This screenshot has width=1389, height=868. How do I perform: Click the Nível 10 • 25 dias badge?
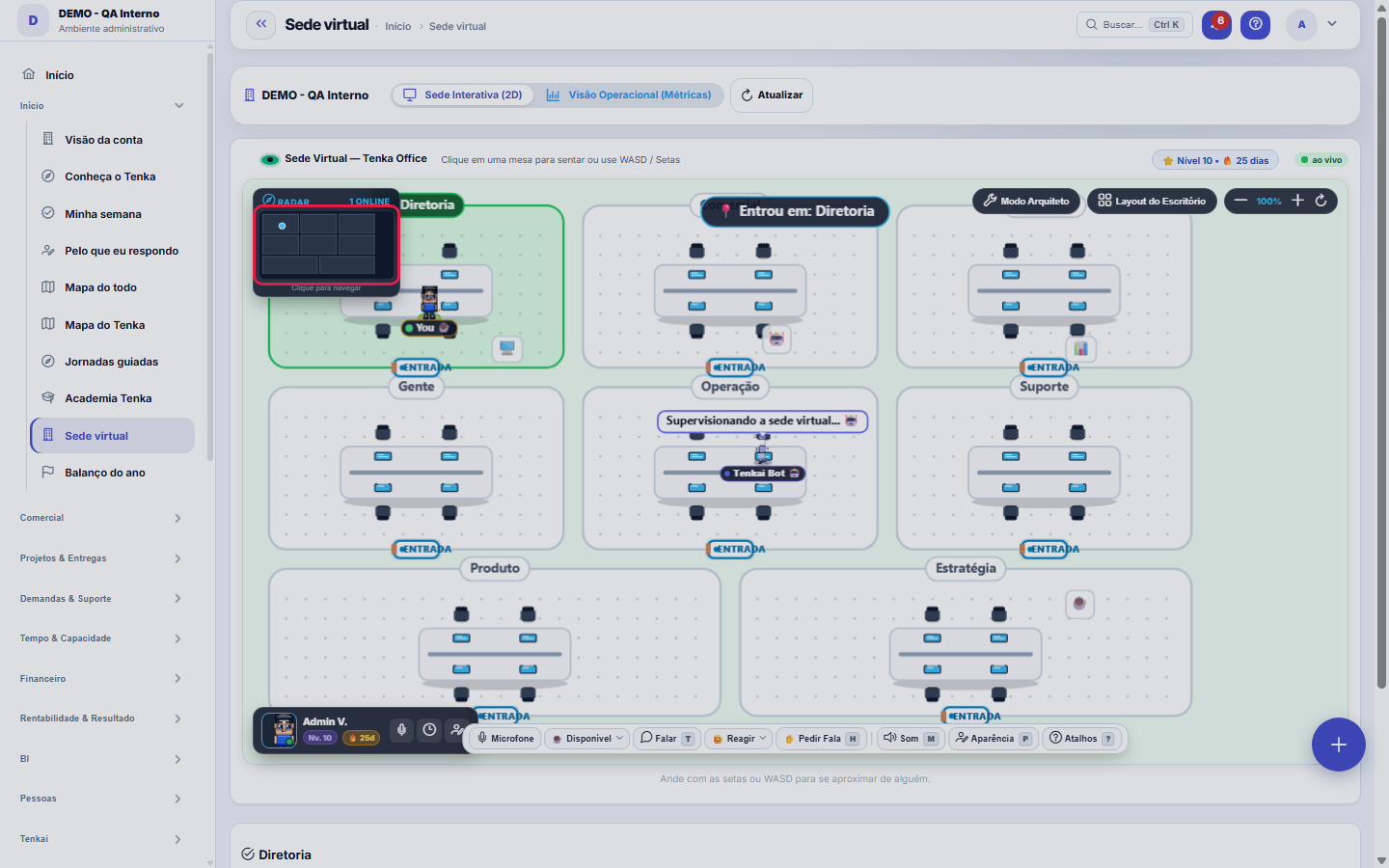[x=1215, y=160]
